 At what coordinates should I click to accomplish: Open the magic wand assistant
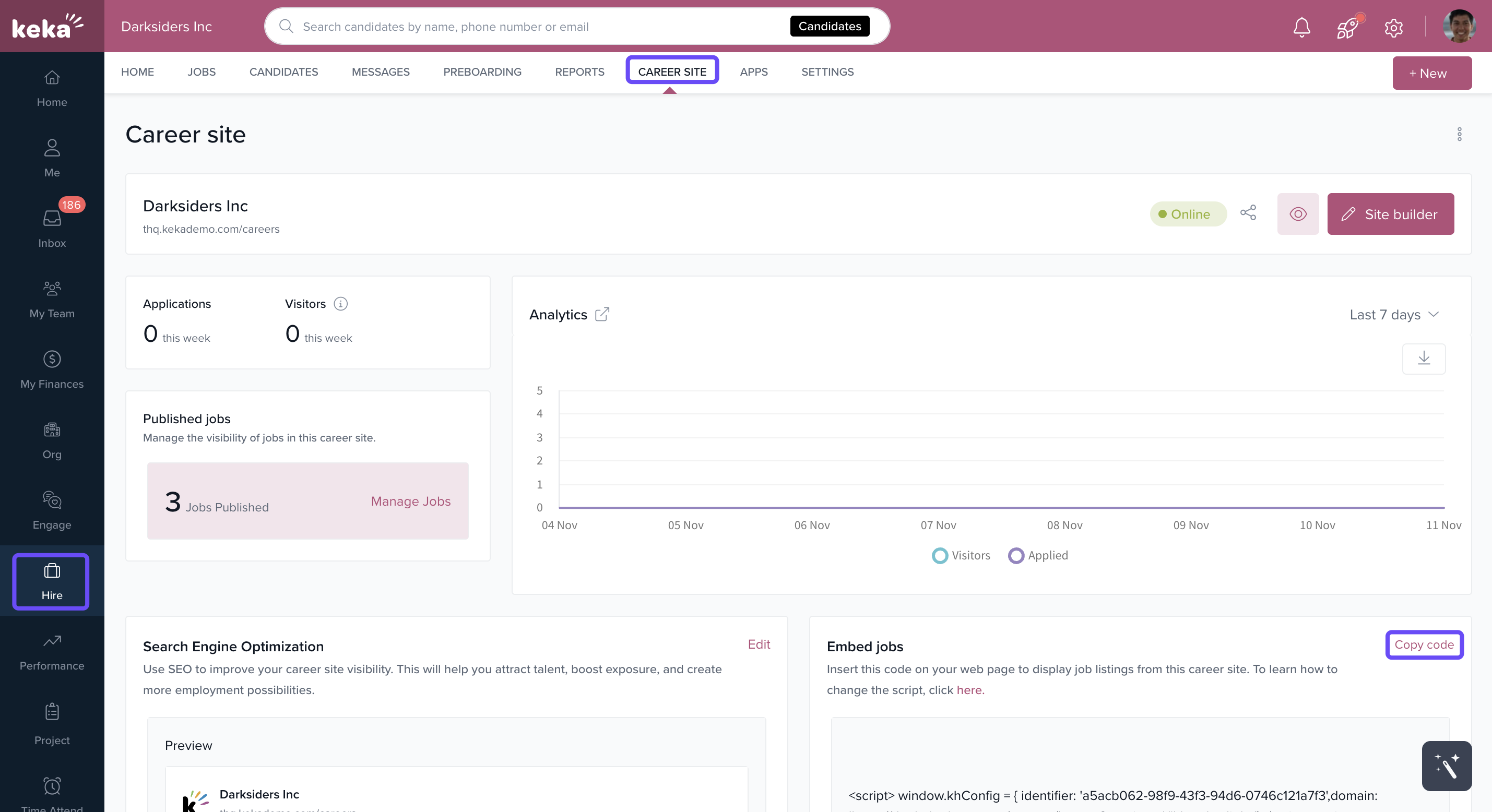pyautogui.click(x=1446, y=766)
